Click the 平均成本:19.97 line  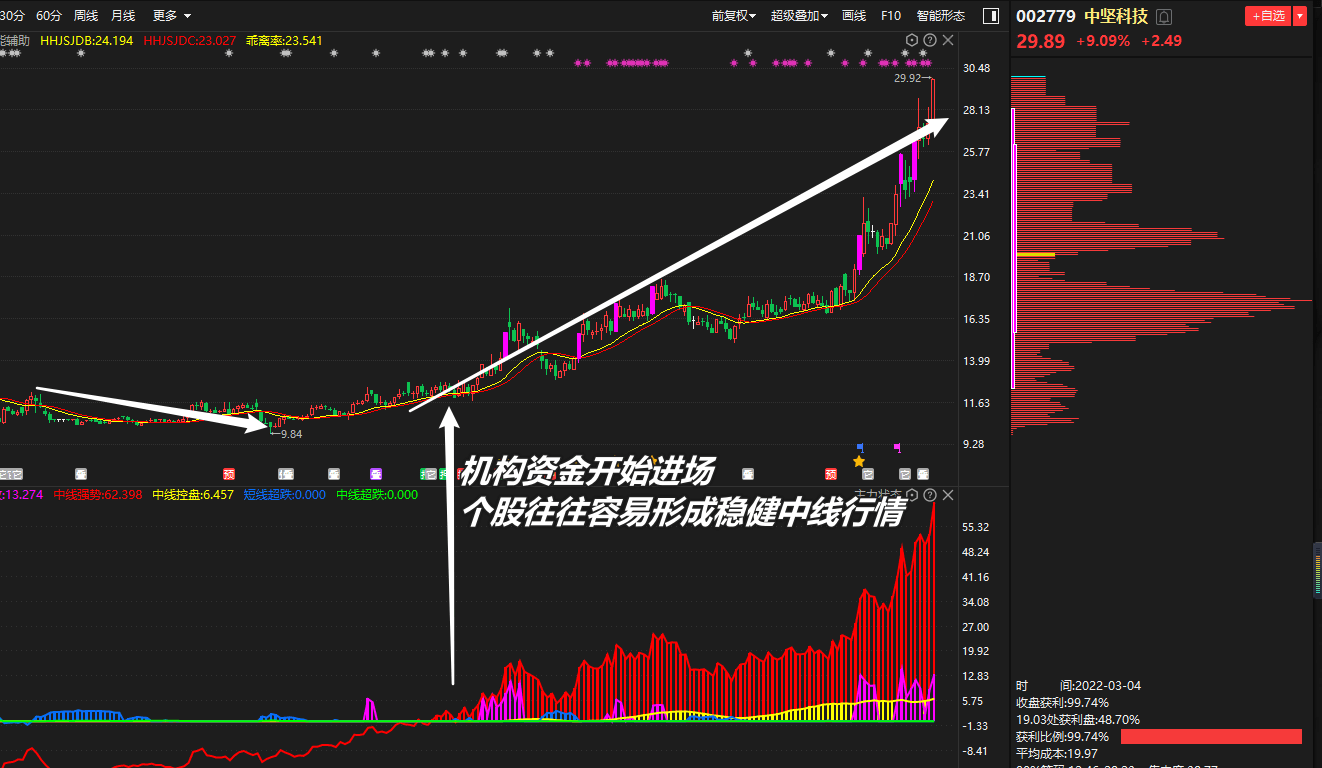pyautogui.click(x=1057, y=754)
